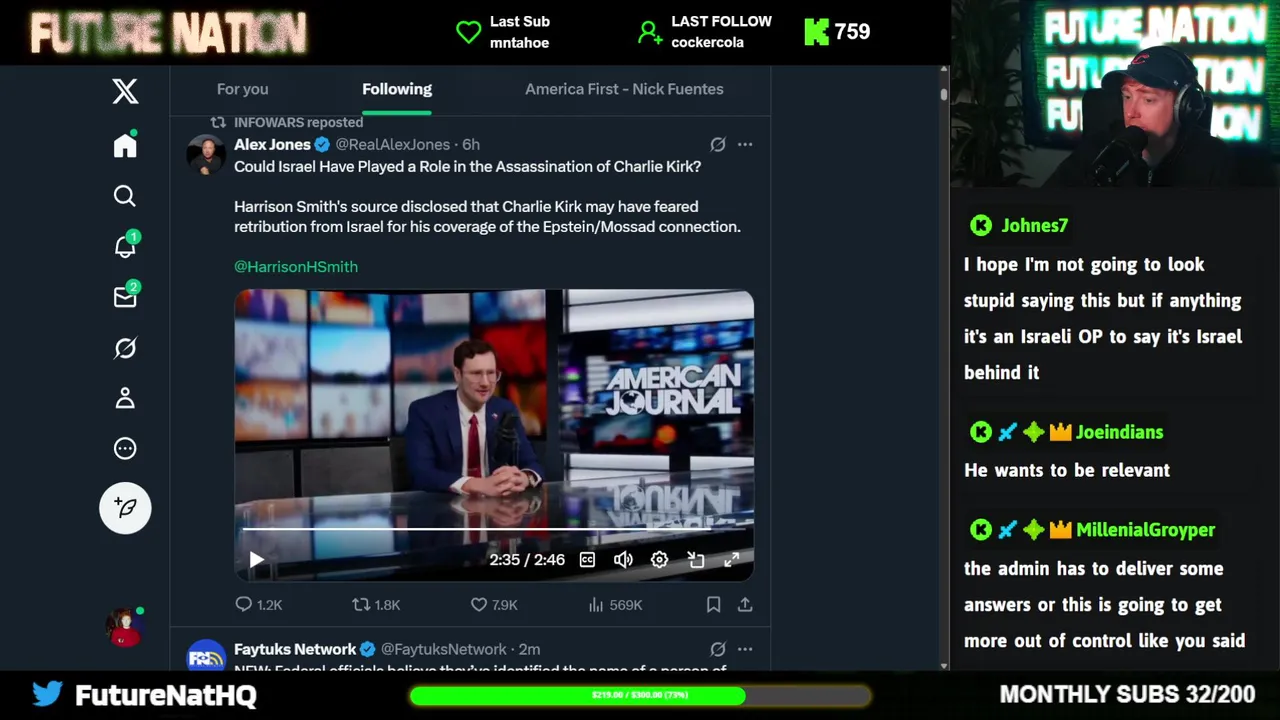Open the More circle icon in sidebar
The image size is (1280, 720).
click(x=125, y=449)
